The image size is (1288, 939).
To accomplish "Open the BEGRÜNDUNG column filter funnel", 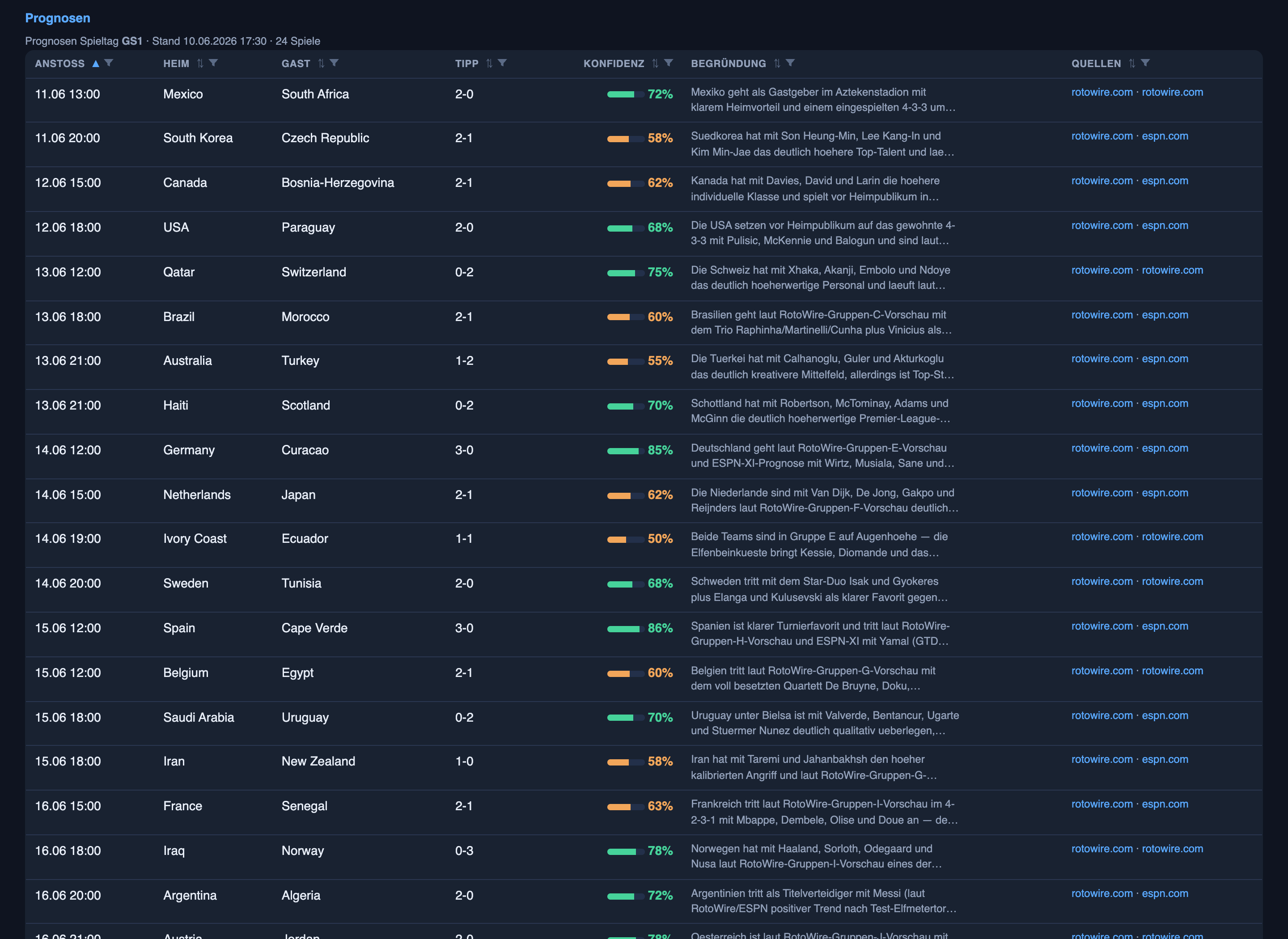I will [x=790, y=63].
